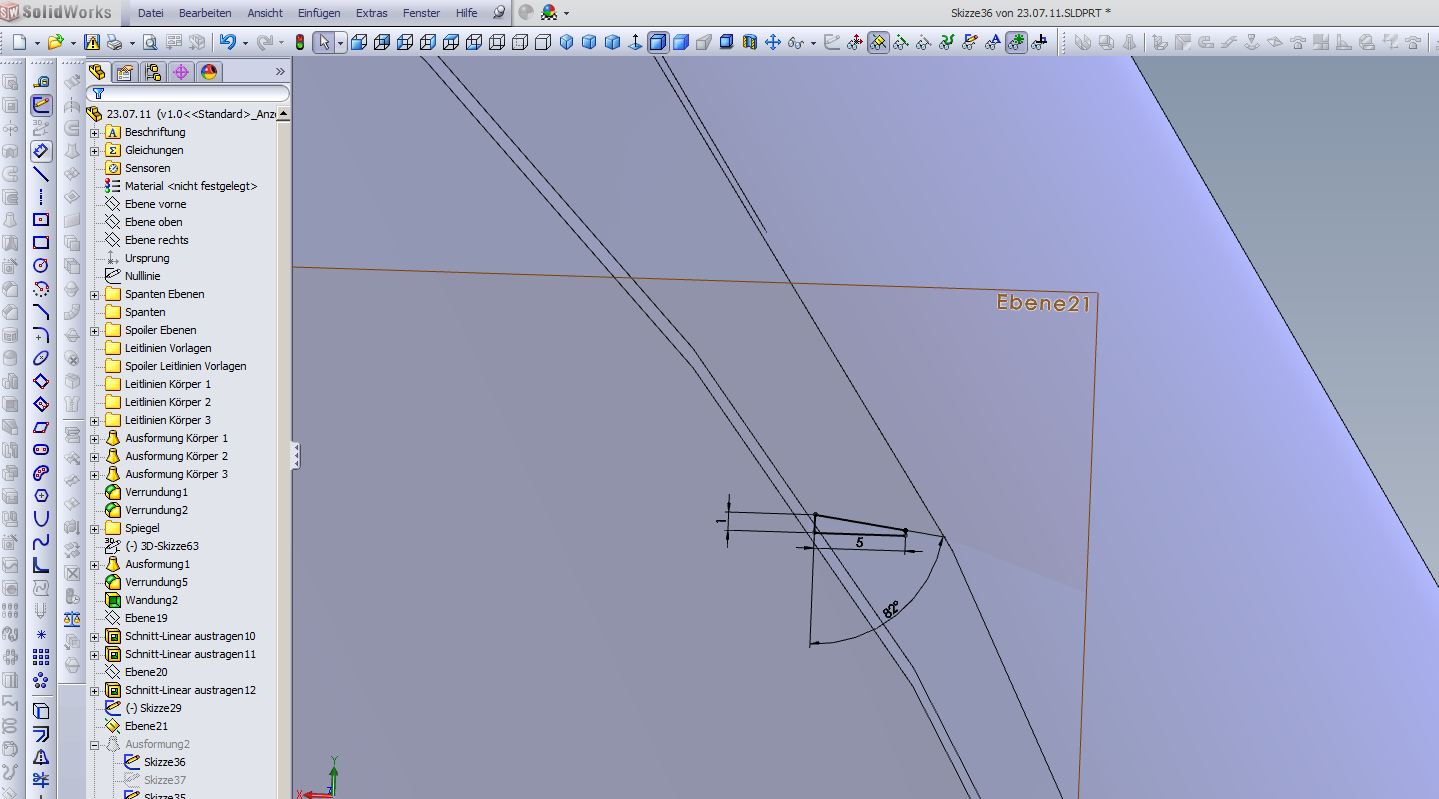Click the printer icon

coord(114,42)
